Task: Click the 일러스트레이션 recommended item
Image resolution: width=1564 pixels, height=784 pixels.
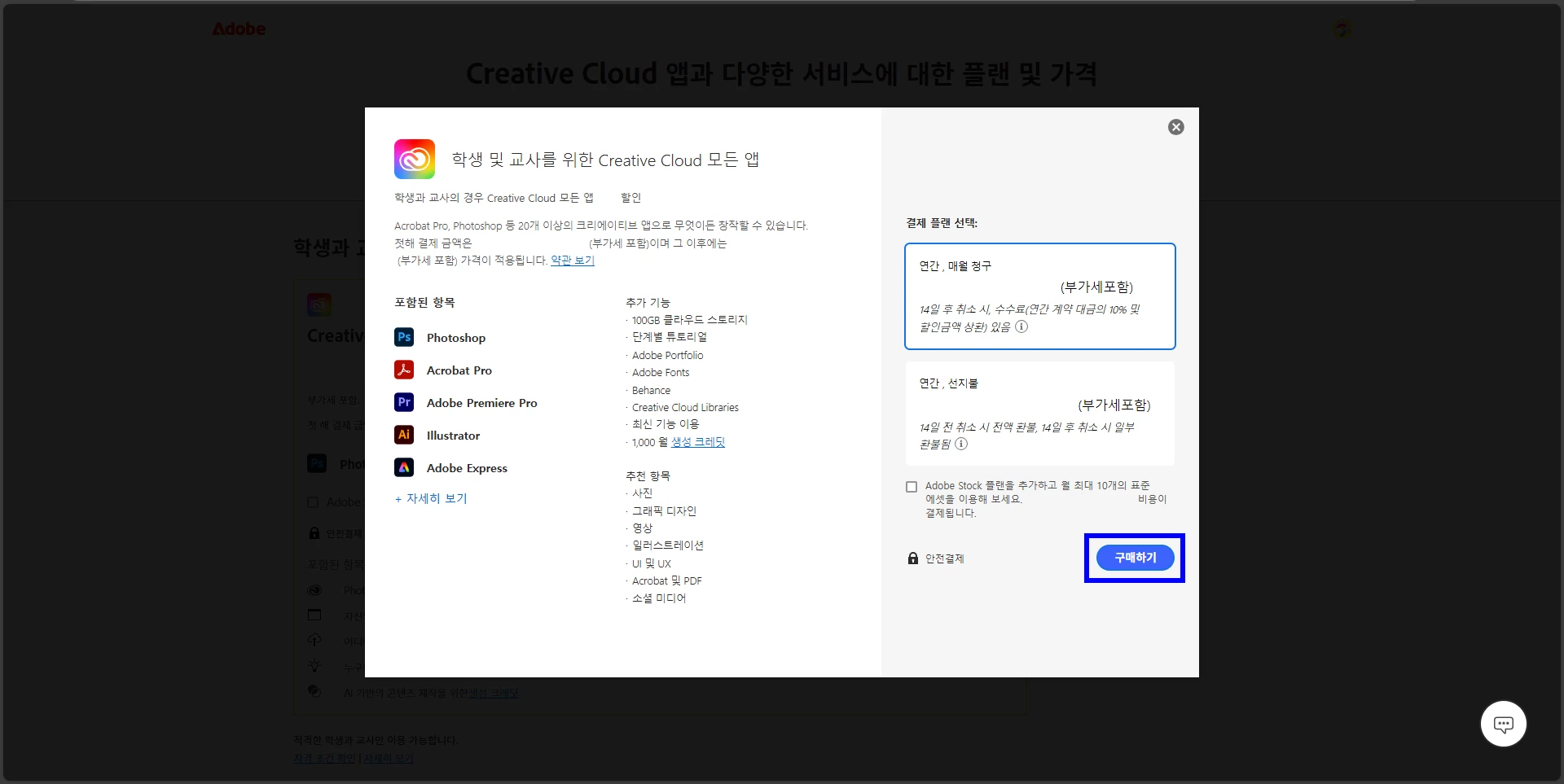Action: click(668, 545)
